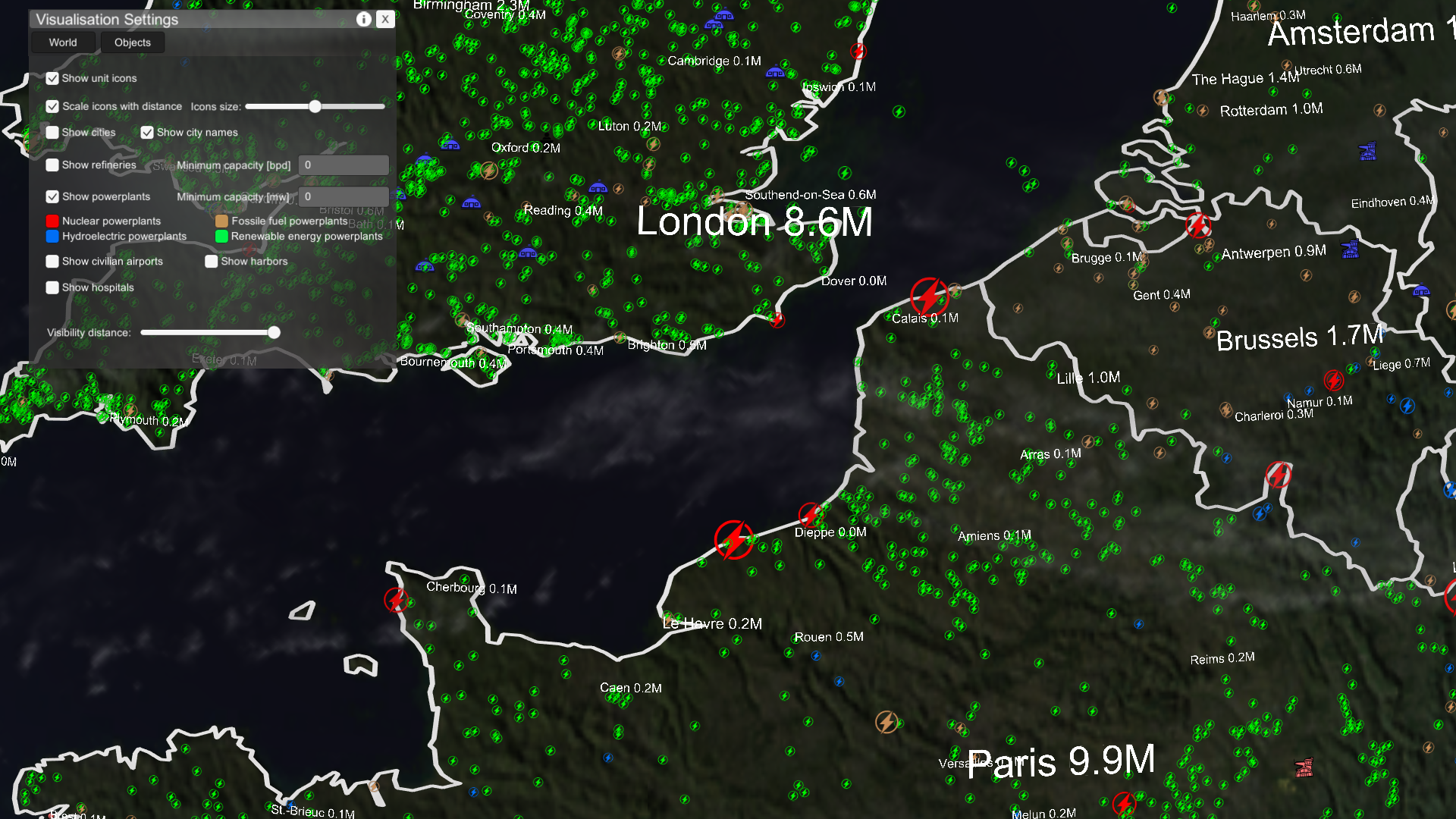Select blue base unit icon west of Oxford
This screenshot has width=1456, height=819.
point(450,145)
